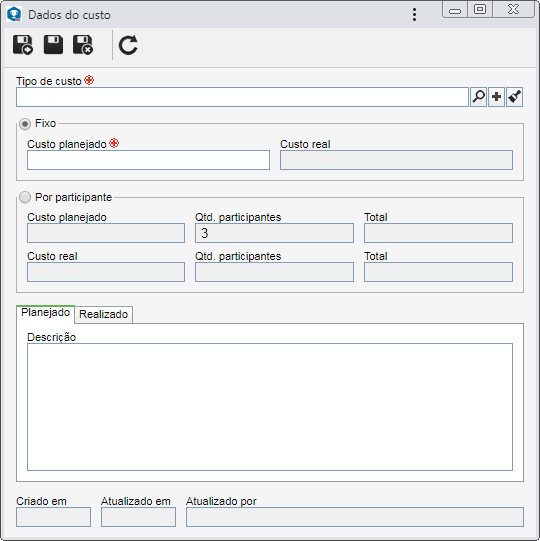This screenshot has width=540, height=541.
Task: Maximize the Dados do custo window
Action: click(480, 9)
